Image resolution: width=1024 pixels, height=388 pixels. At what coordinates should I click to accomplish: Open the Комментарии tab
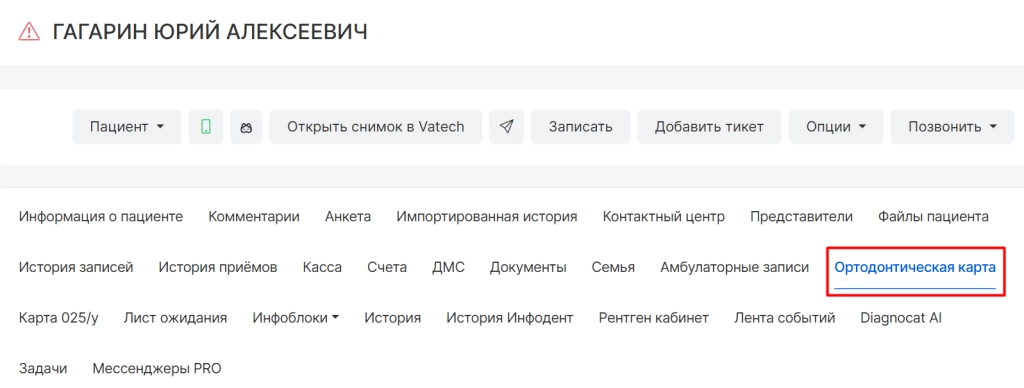pyautogui.click(x=254, y=216)
